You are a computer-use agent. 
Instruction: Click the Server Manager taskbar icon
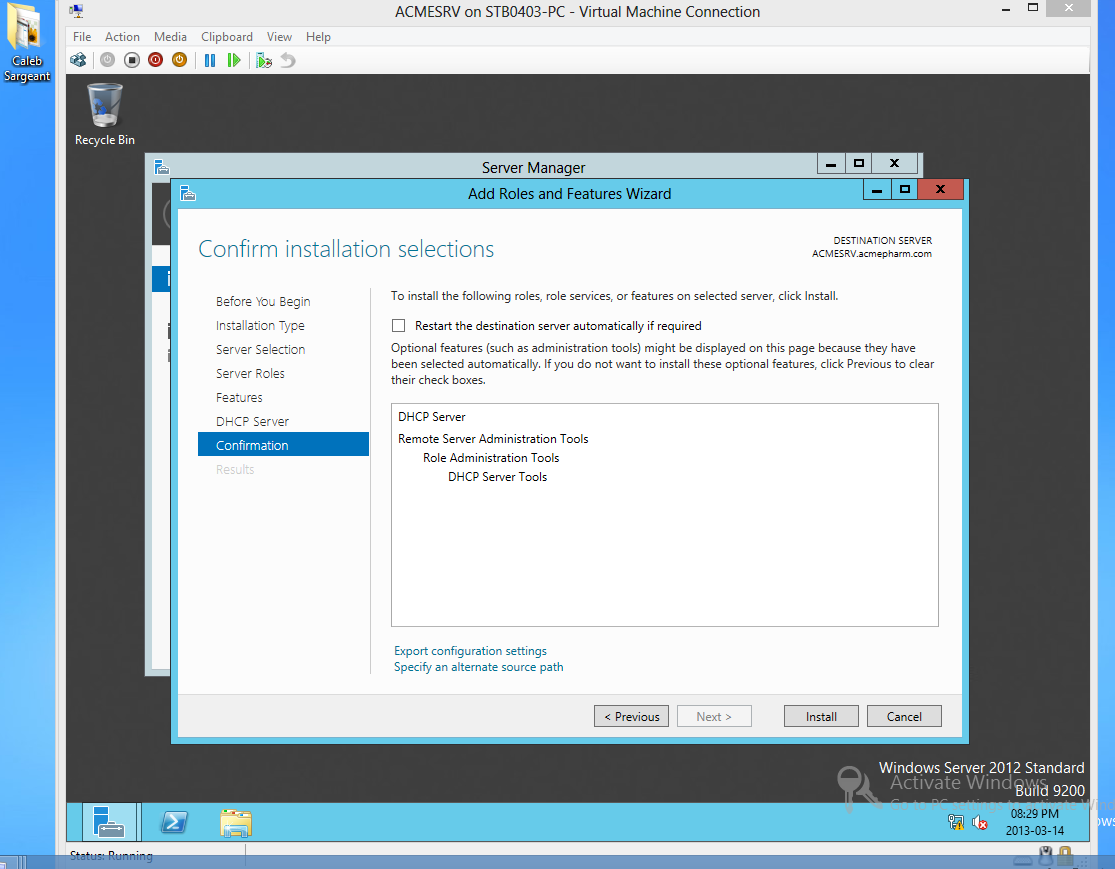[110, 823]
